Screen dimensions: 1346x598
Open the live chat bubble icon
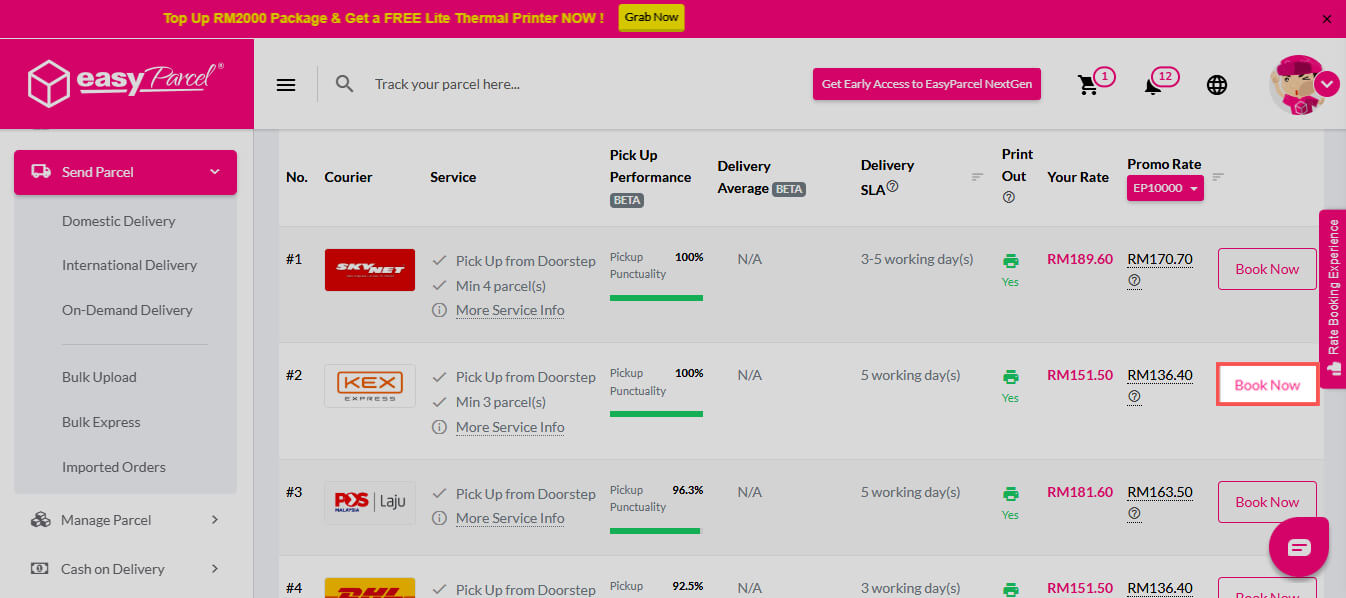(x=1298, y=546)
